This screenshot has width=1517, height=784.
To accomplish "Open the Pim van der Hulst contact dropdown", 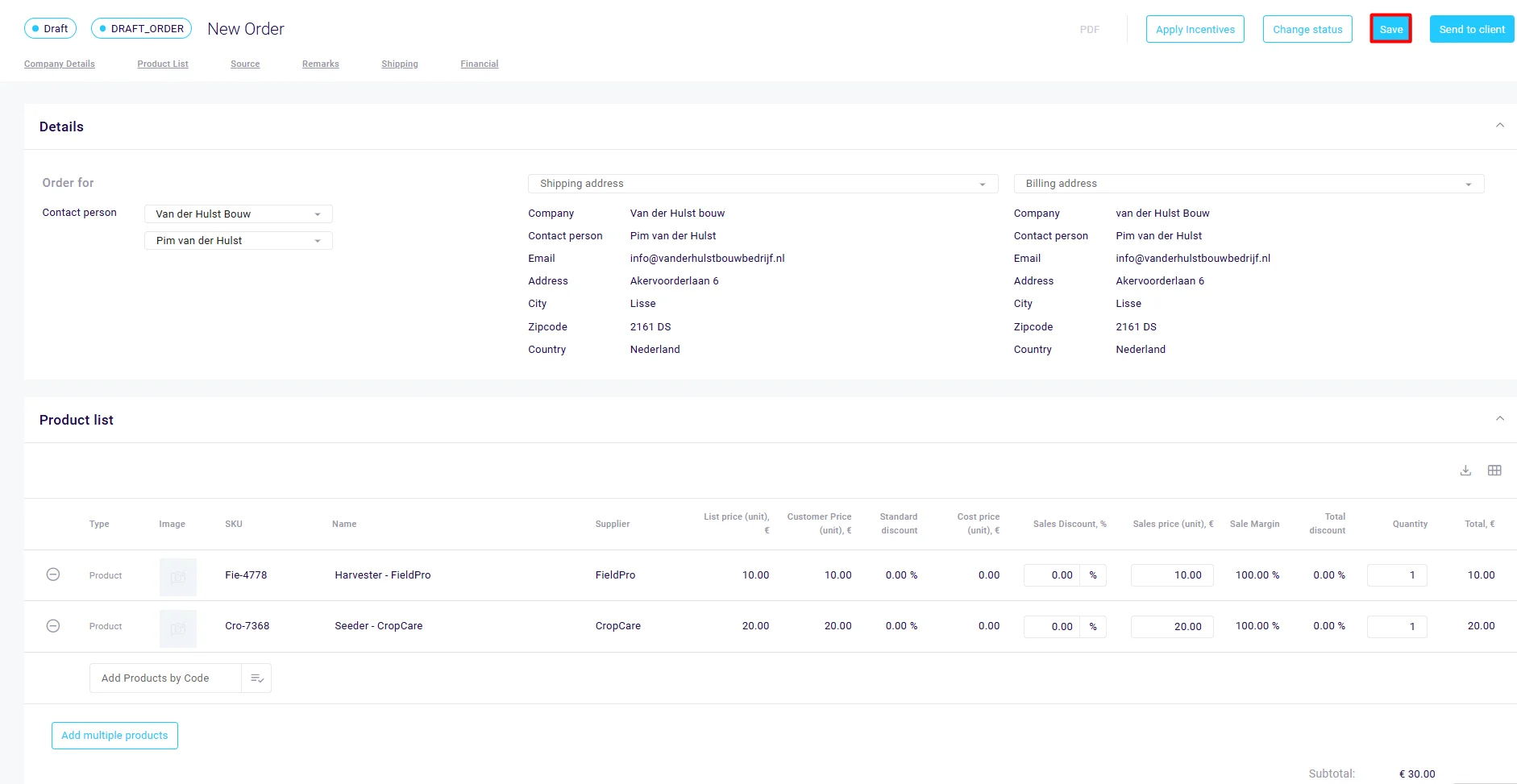I will [239, 240].
